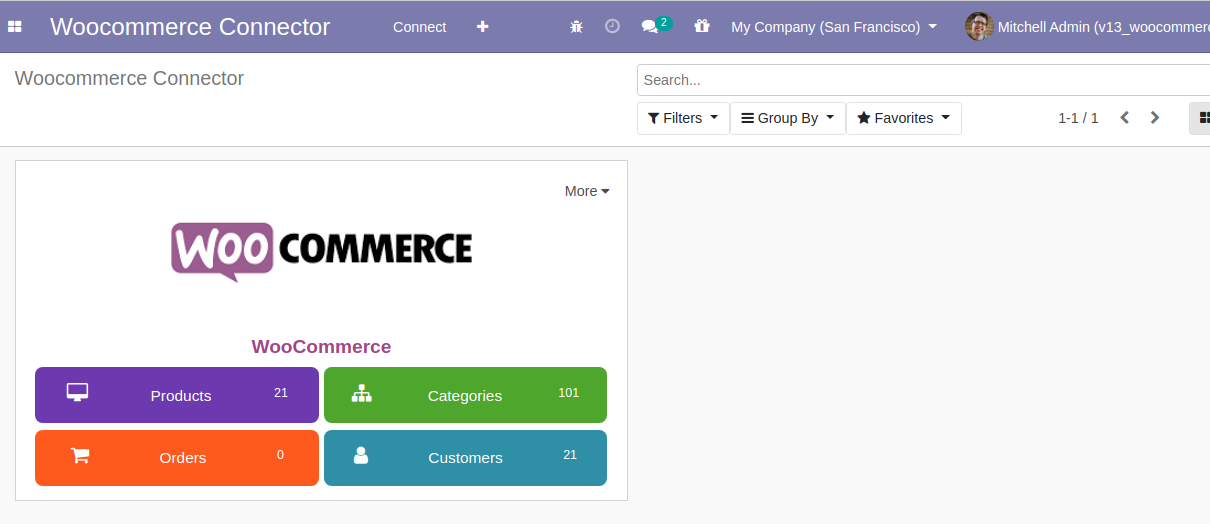Click the shopping cart icon on Orders tile
The height and width of the screenshot is (524, 1210).
[x=80, y=455]
